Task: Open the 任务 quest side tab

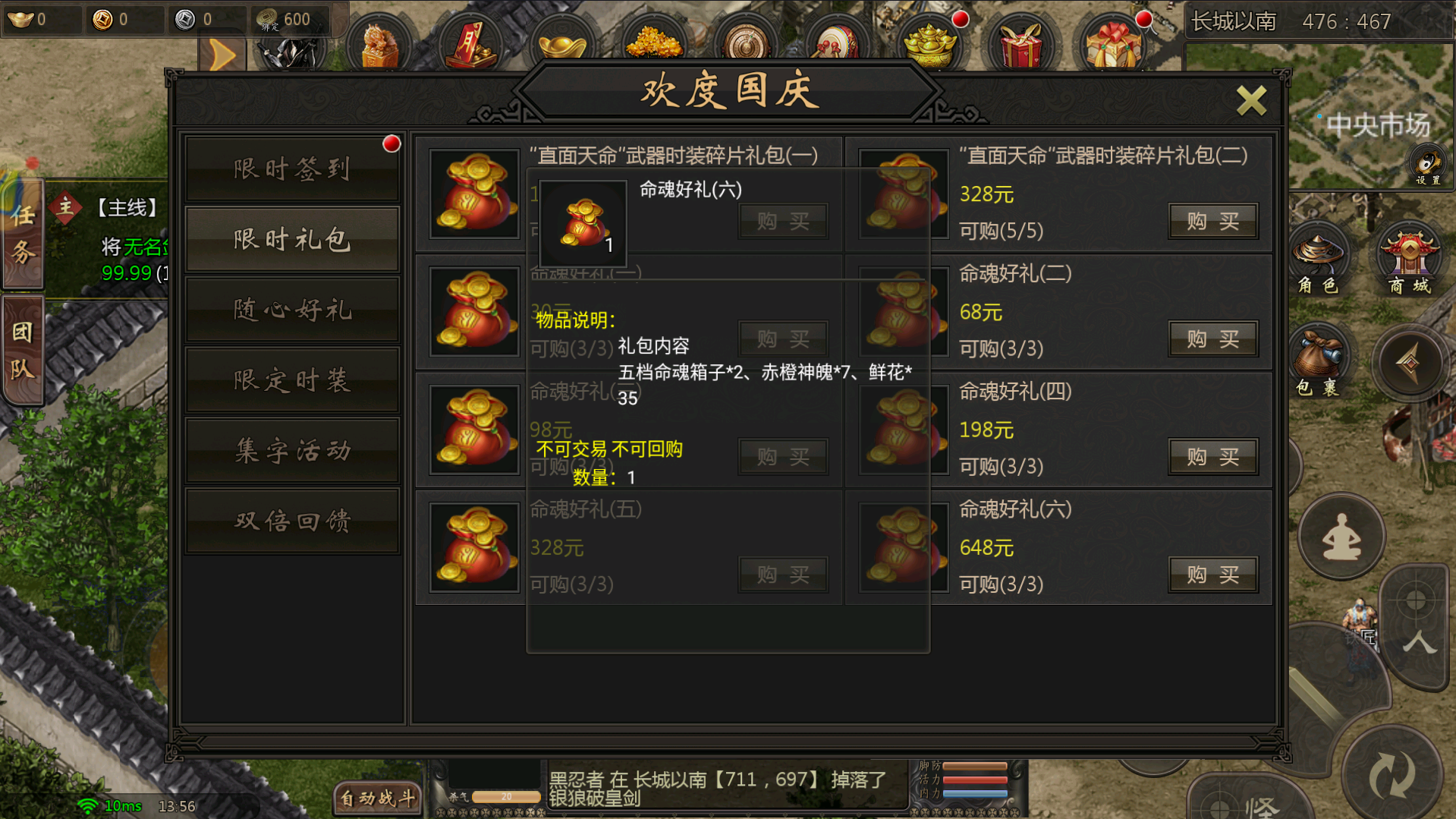Action: pos(23,235)
